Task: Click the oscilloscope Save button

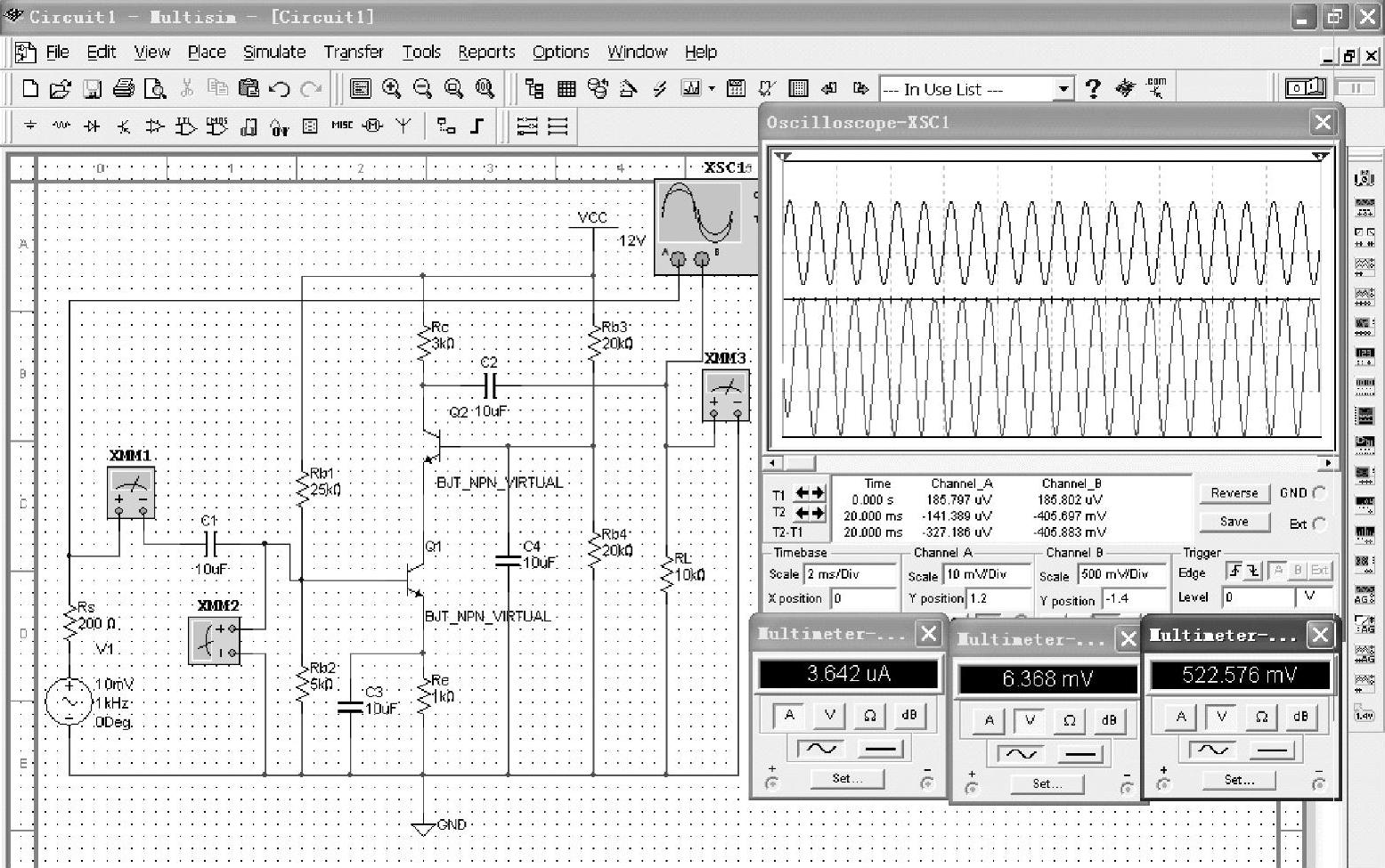Action: [1234, 522]
